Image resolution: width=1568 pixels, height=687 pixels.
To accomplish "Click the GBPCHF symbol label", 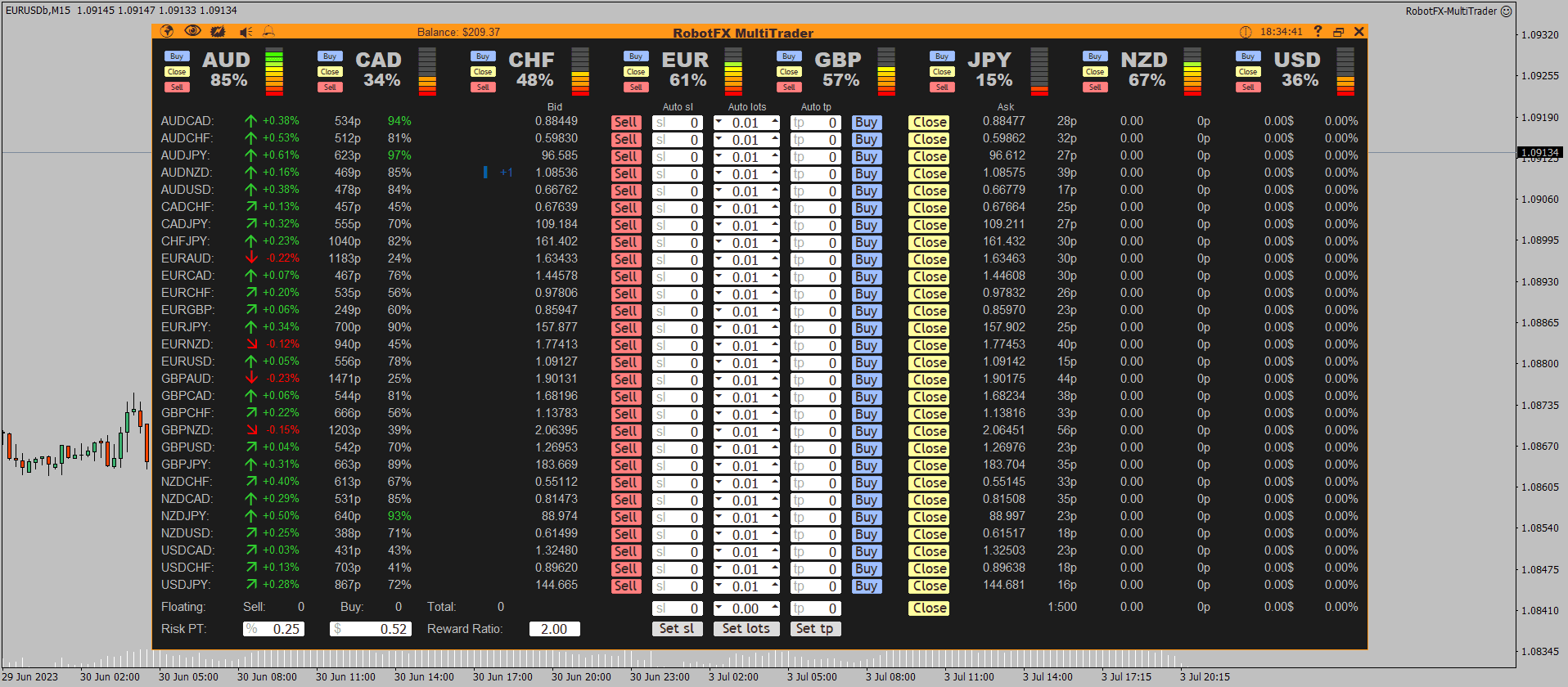I will pos(187,413).
